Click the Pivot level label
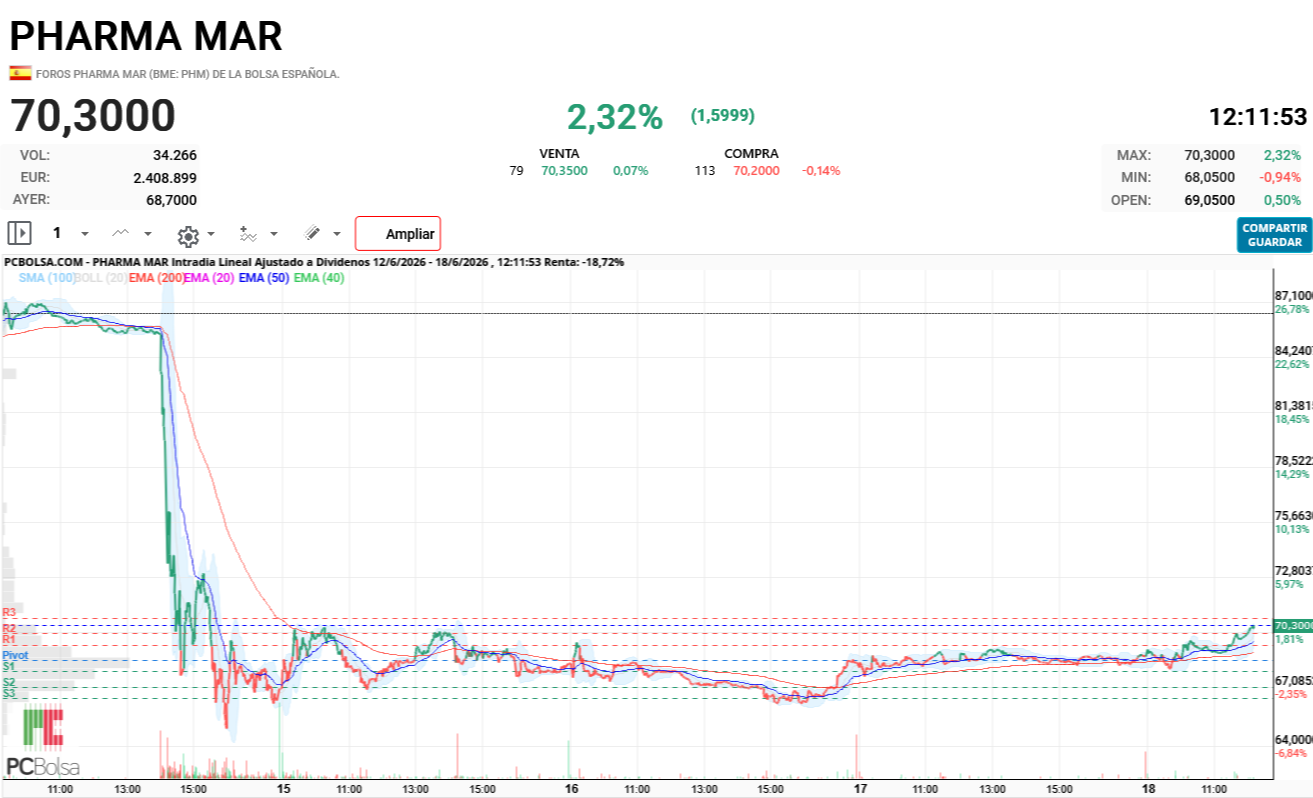Image resolution: width=1313 pixels, height=798 pixels. [x=15, y=655]
